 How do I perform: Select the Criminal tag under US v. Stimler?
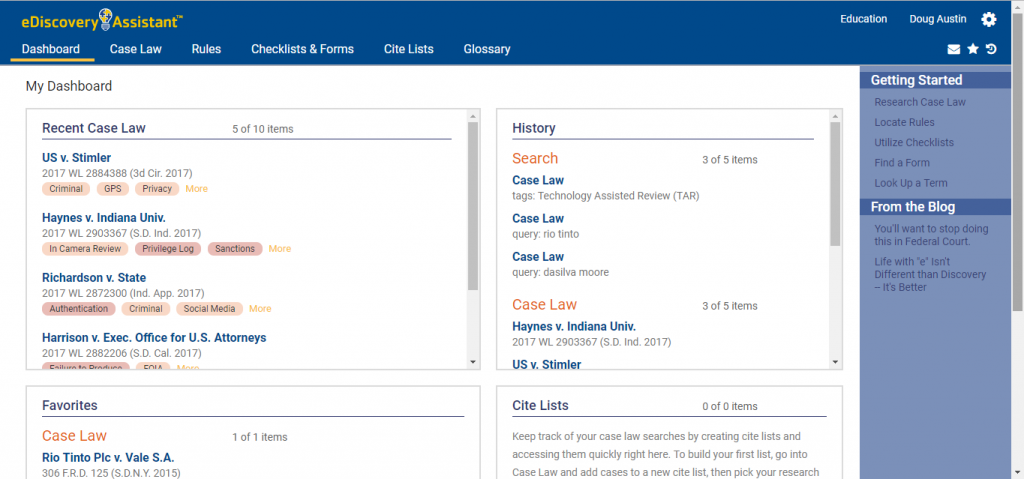[x=66, y=189]
